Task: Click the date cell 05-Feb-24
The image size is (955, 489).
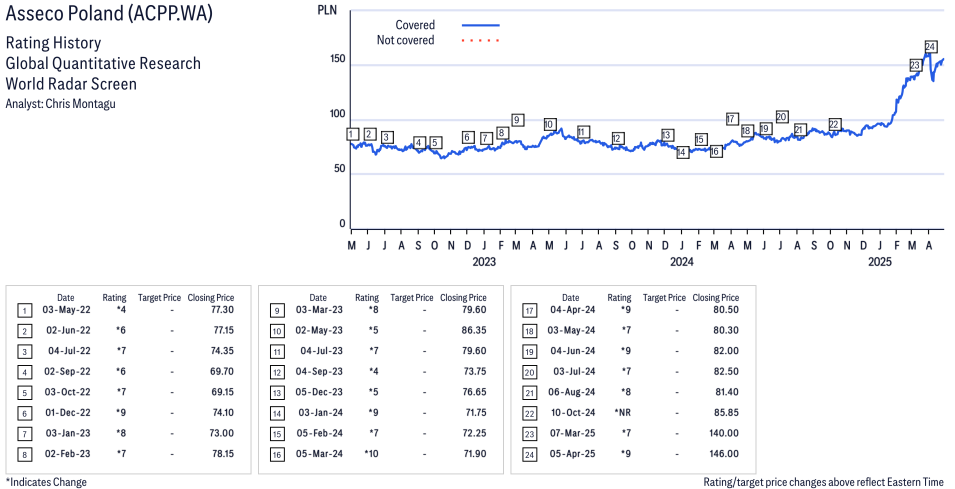Action: click(x=319, y=433)
